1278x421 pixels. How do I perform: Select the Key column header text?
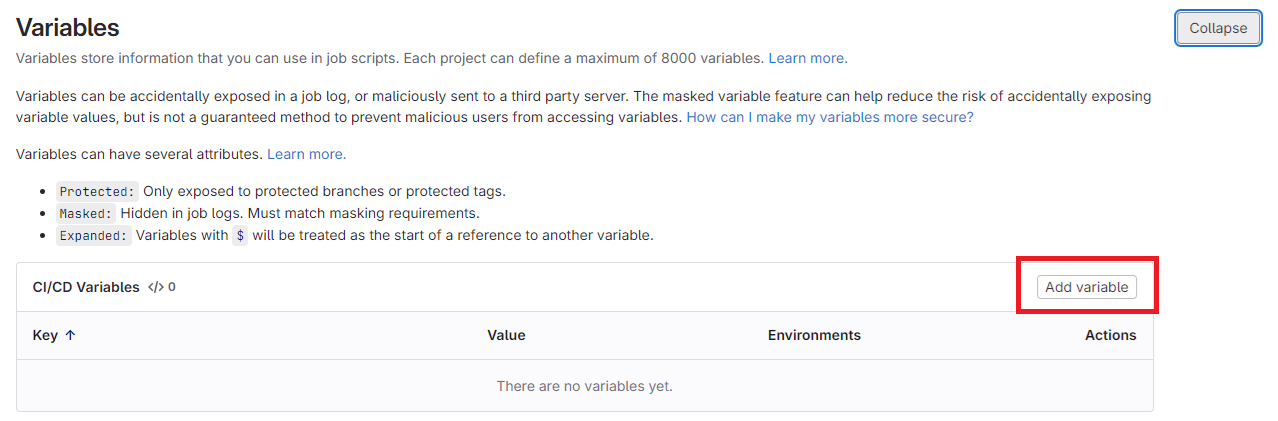[45, 336]
